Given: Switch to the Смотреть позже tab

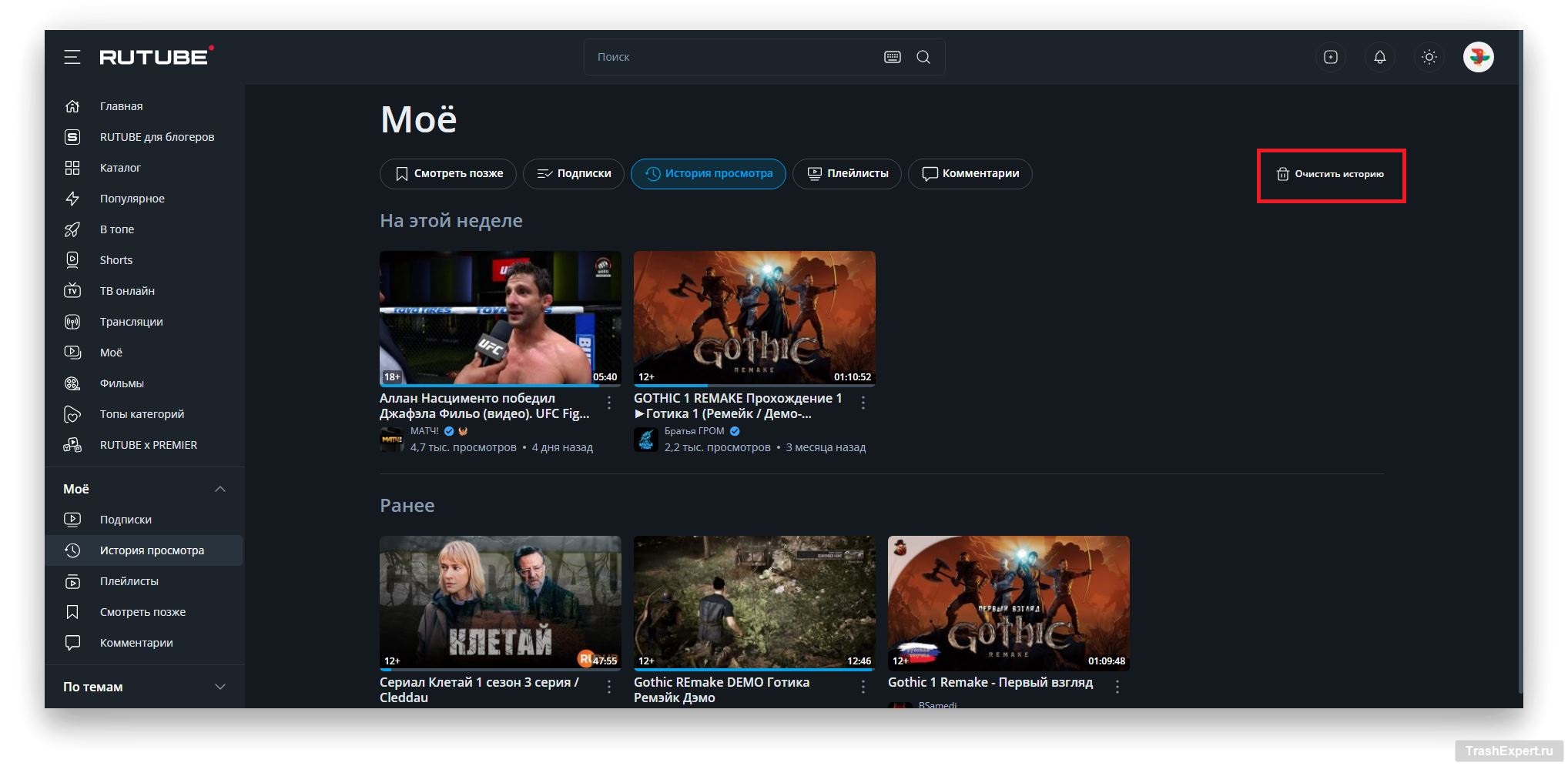Looking at the screenshot, I should [x=450, y=174].
